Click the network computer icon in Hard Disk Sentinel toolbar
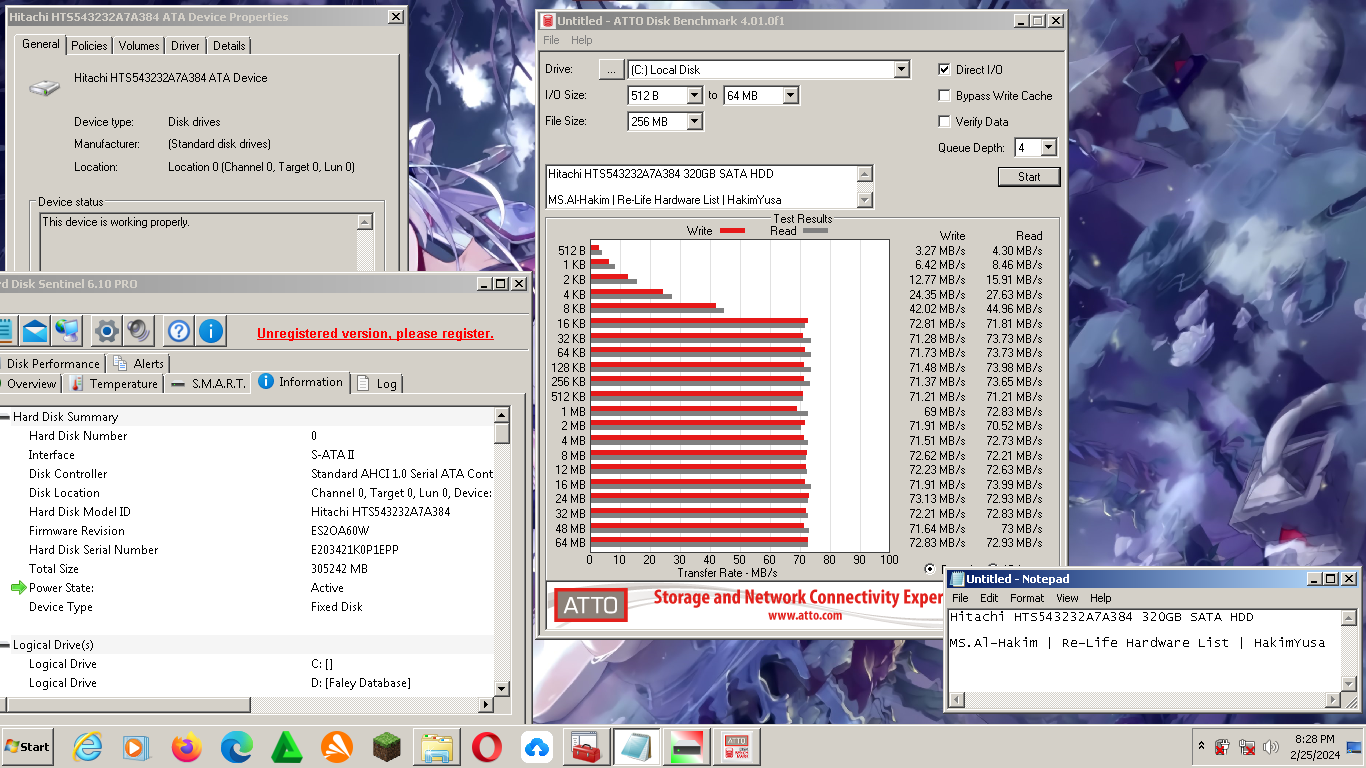 click(x=67, y=331)
